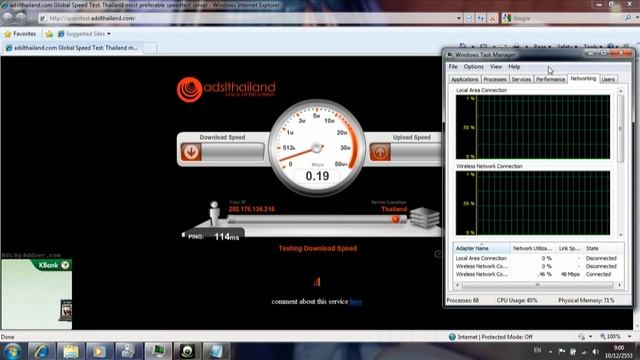
Task: Click the Add to Favorites Bar icon
Action: point(49,34)
